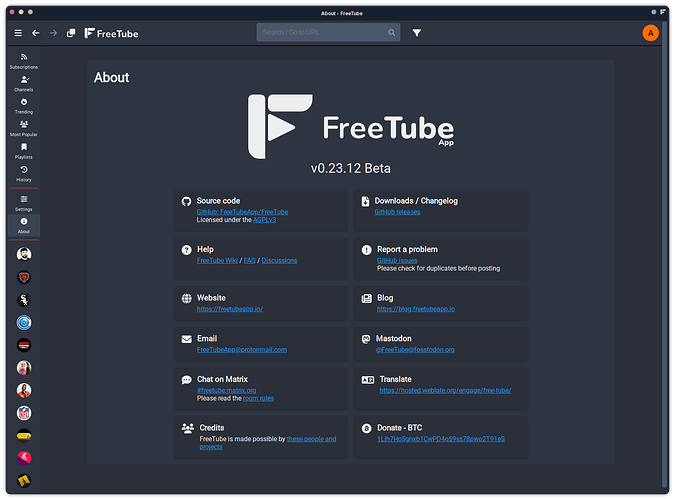Image resolution: width=675 pixels, height=499 pixels.
Task: Open the orange profile avatar
Action: pos(651,33)
